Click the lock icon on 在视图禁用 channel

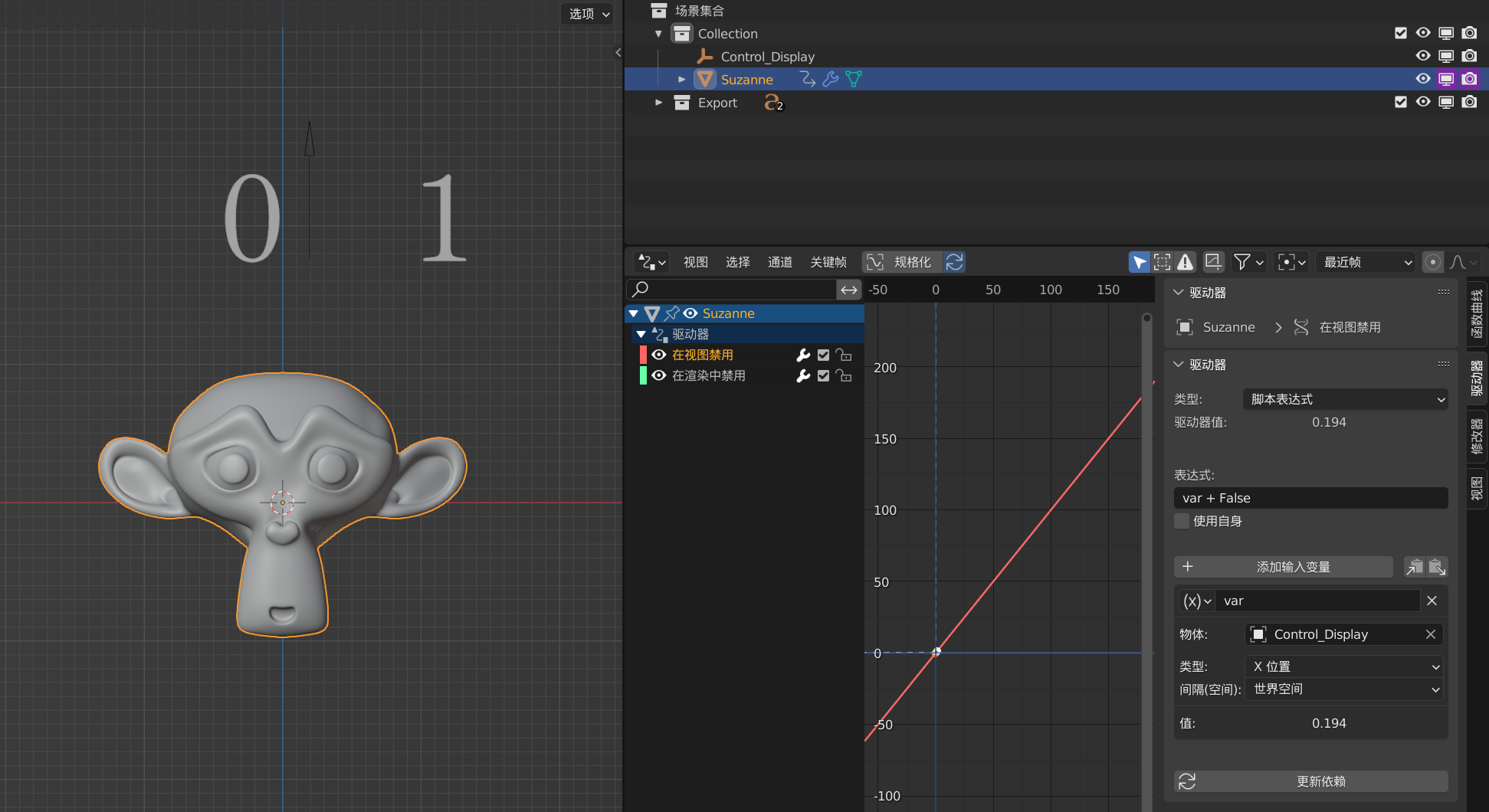click(x=843, y=355)
